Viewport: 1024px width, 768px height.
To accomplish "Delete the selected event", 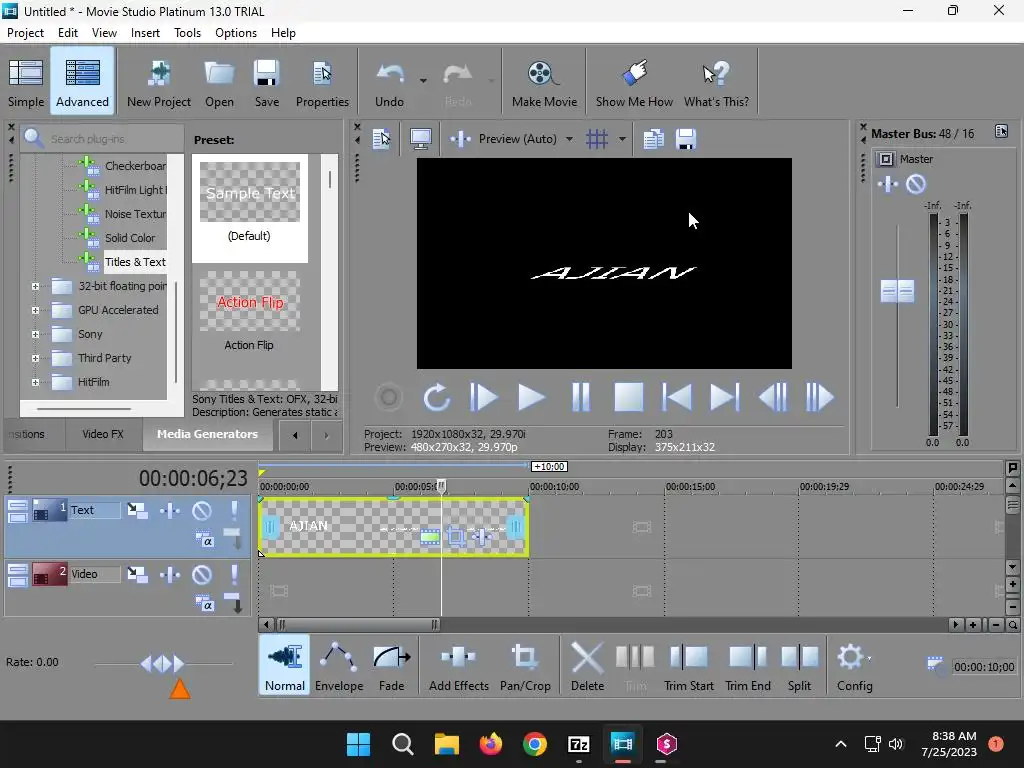I will pyautogui.click(x=587, y=666).
